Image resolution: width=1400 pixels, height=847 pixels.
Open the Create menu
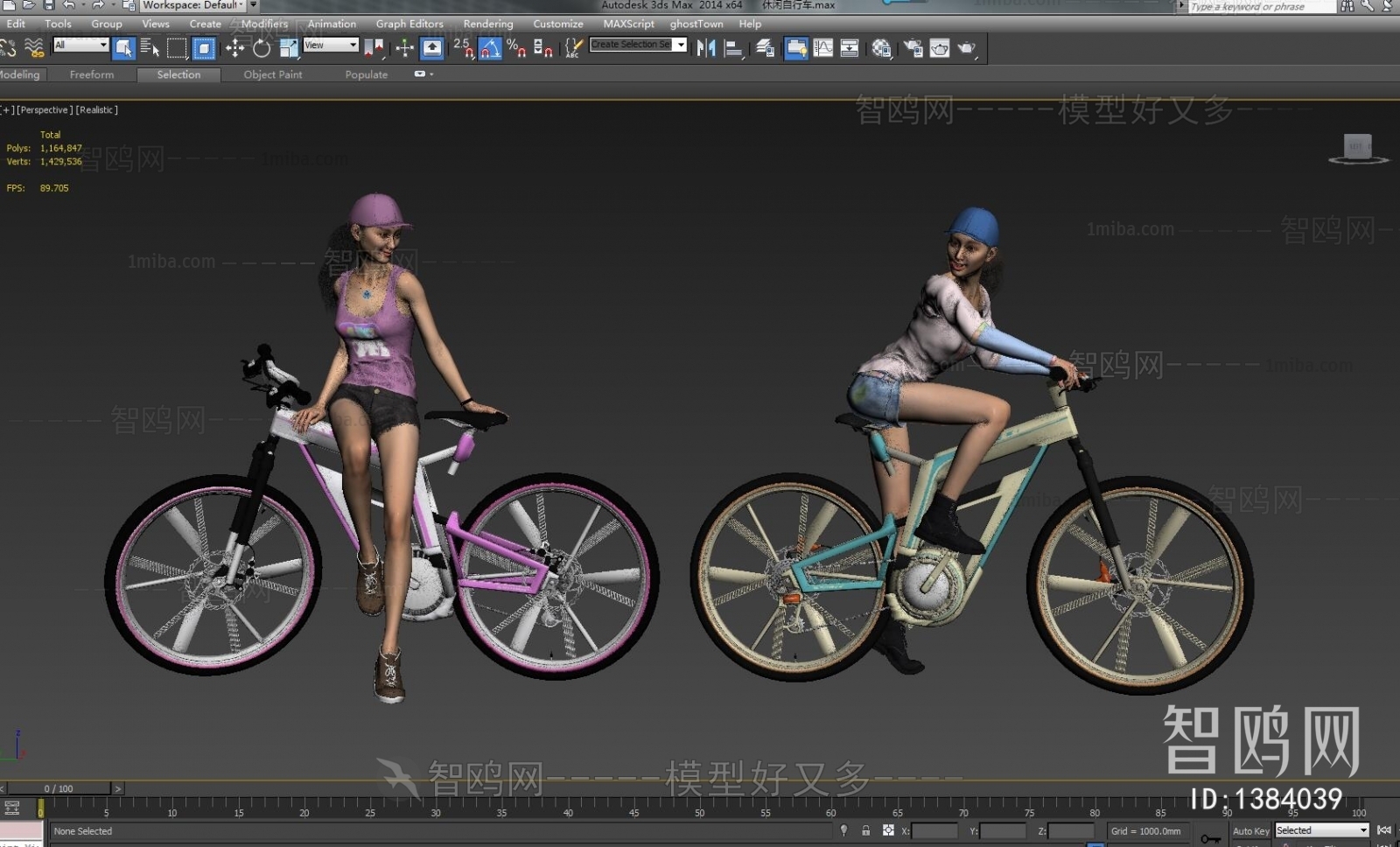[x=206, y=24]
